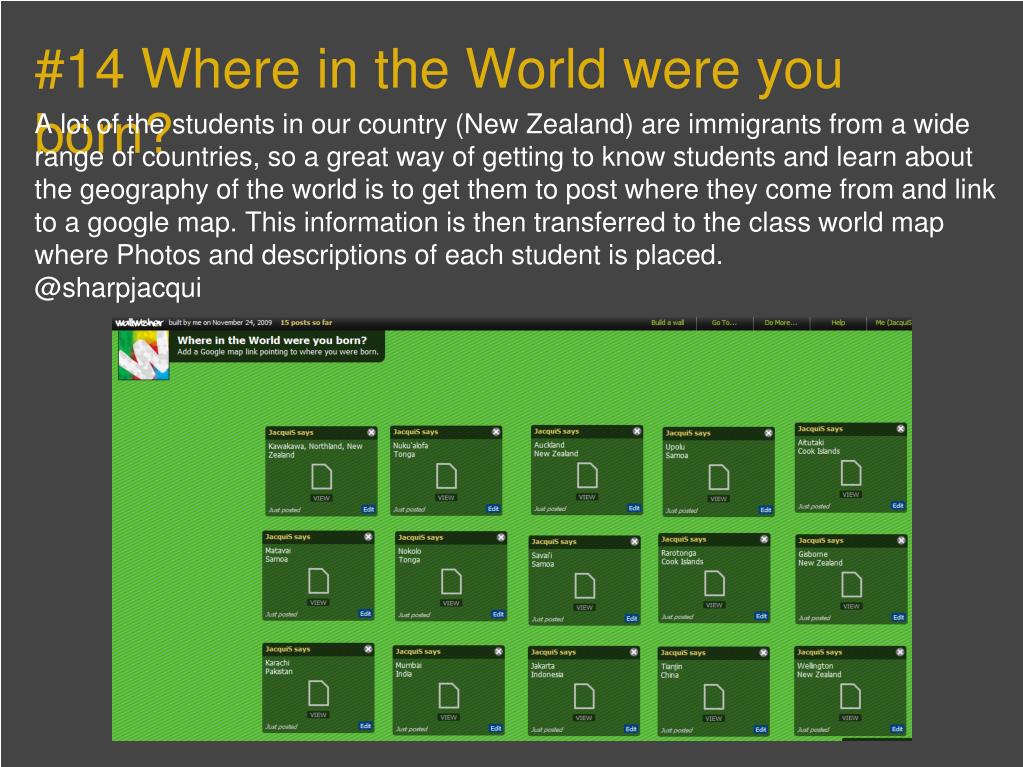Click the wall's colorful W thumbnail
Screen dimensions: 1023x767
pyautogui.click(x=144, y=355)
